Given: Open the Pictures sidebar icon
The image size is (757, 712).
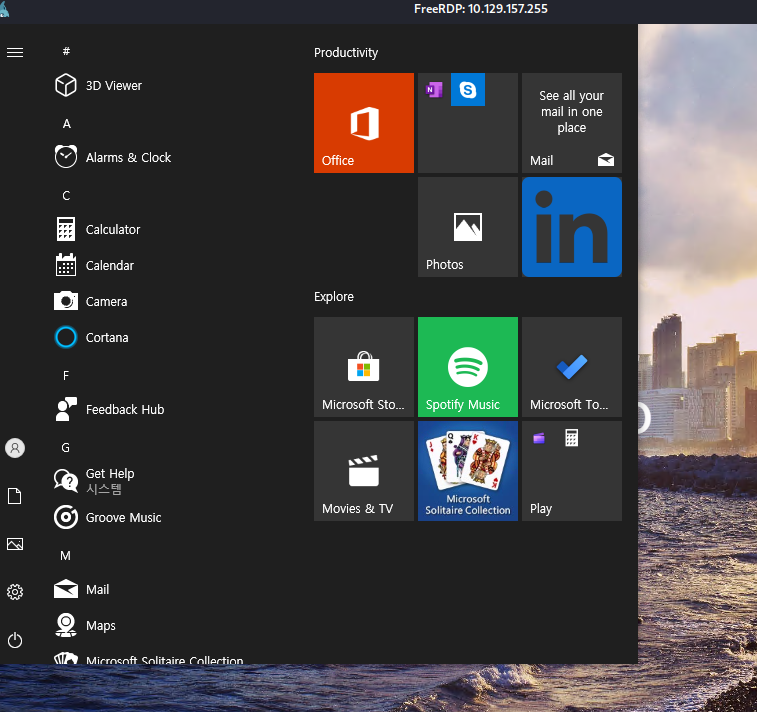Looking at the screenshot, I should (15, 544).
